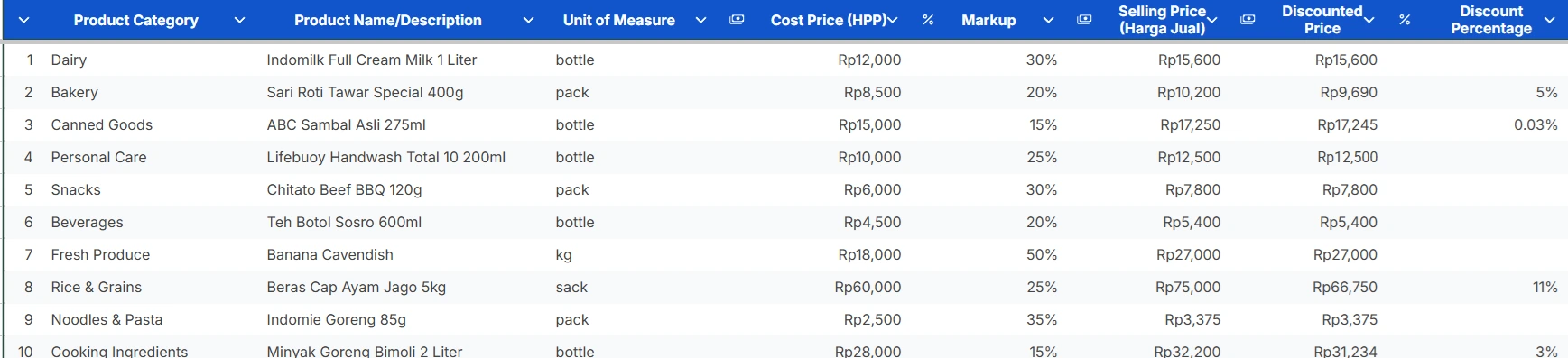Click the 11% discount cell for Rice & Grains

tap(1545, 288)
